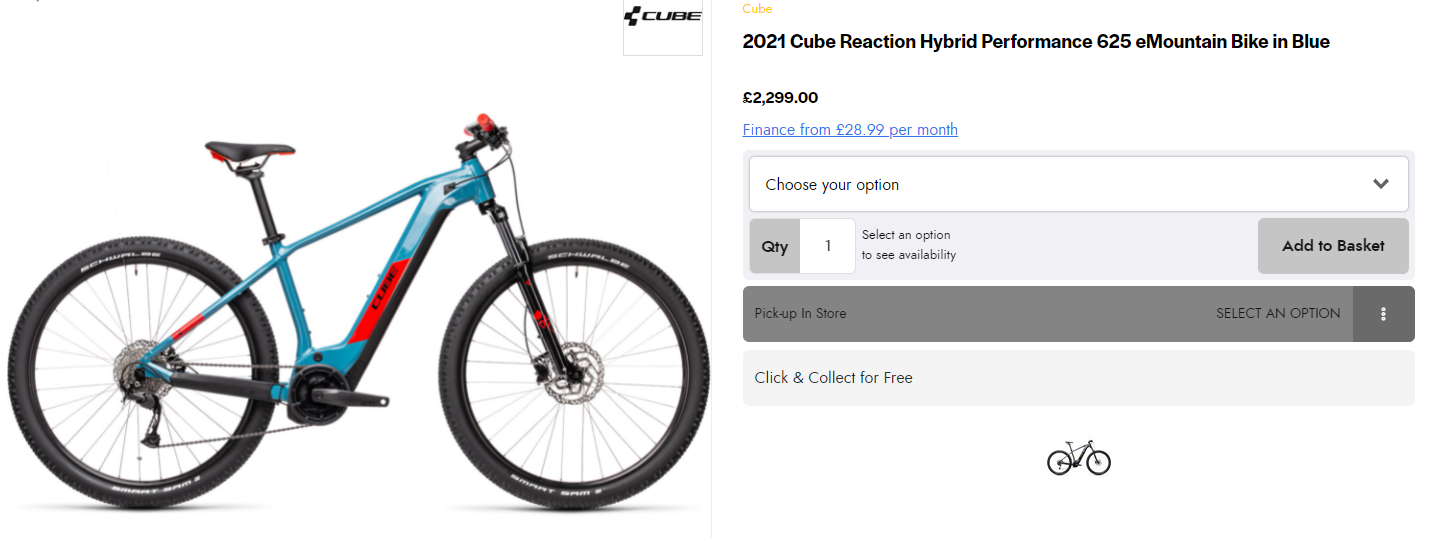Open the three-dot pick-up options menu
Image resolution: width=1453 pixels, height=538 pixels.
click(1383, 314)
